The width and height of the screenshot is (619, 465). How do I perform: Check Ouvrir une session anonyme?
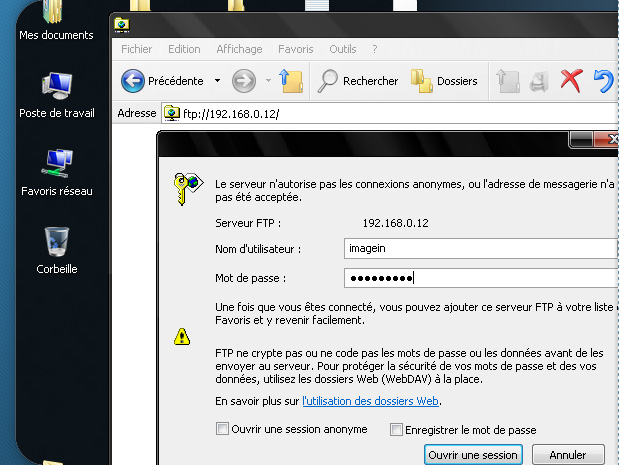(222, 429)
